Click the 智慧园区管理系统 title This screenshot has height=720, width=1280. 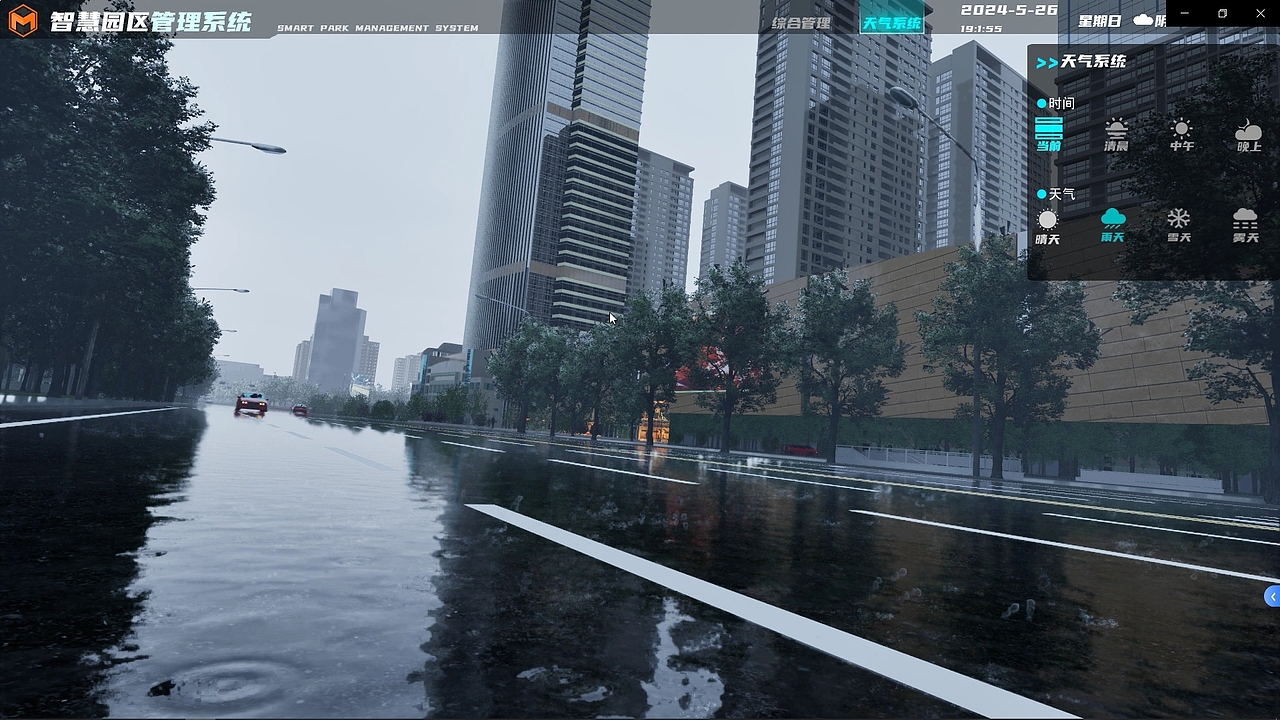(151, 20)
